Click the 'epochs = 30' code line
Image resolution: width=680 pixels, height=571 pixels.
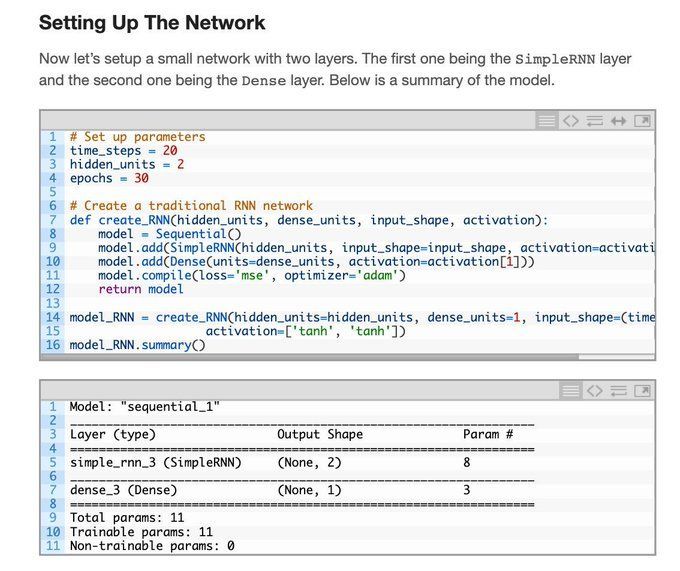click(x=109, y=179)
